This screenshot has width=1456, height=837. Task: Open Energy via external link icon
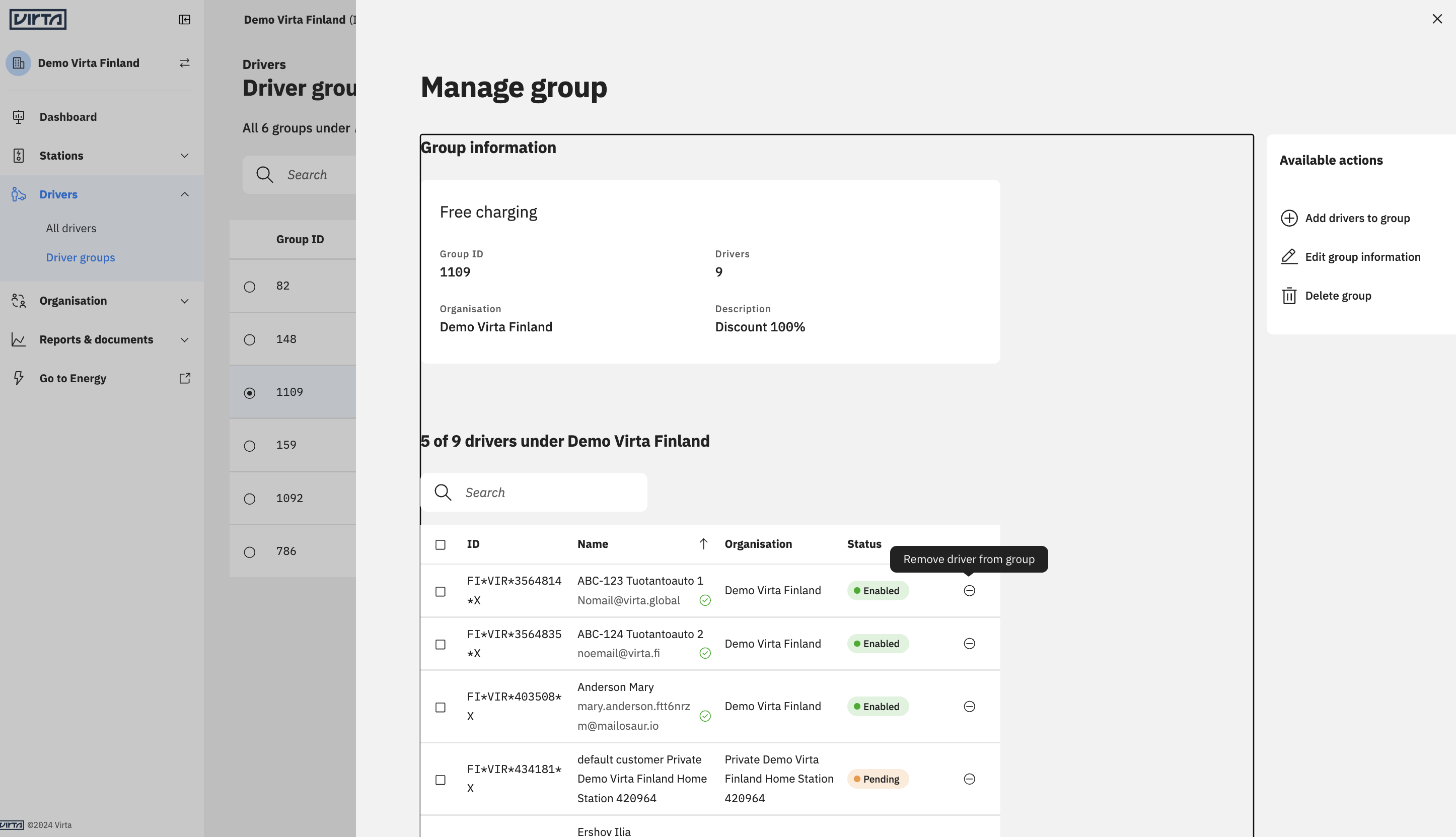(x=184, y=378)
